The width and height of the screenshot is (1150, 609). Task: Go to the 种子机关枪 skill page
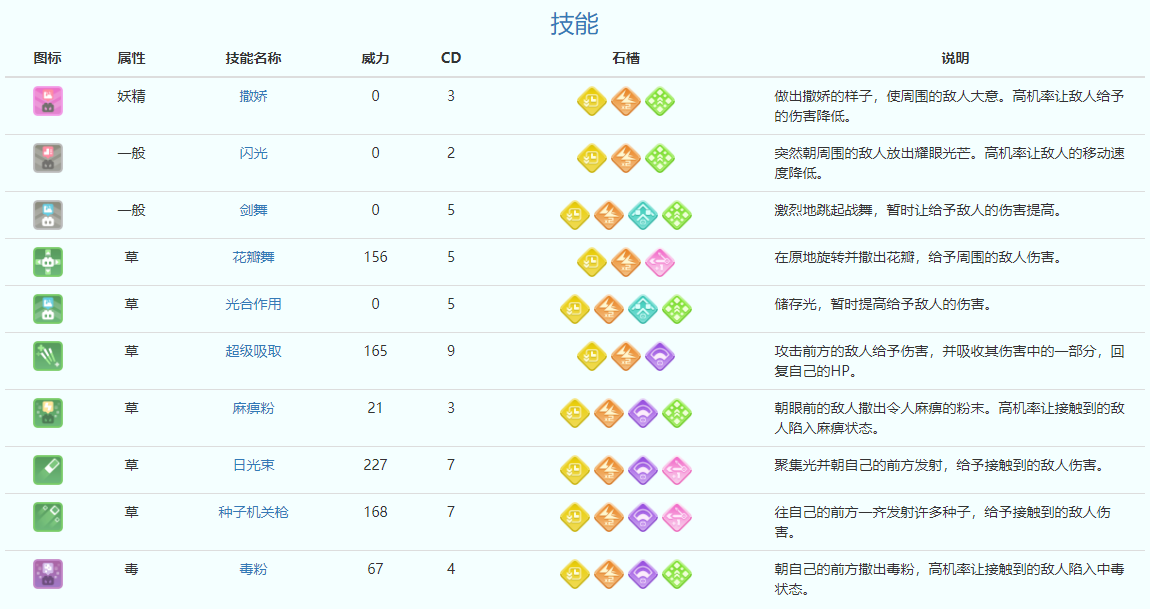point(253,512)
